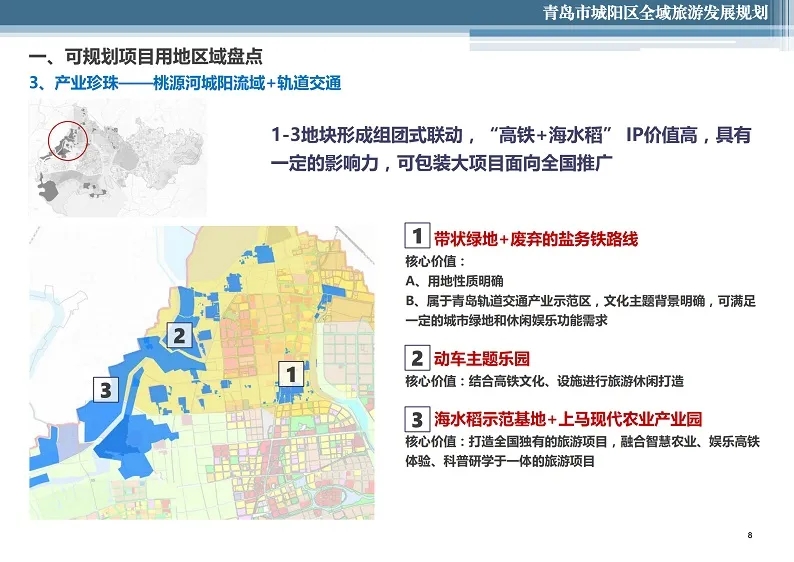Select legend number box 1

pos(417,237)
